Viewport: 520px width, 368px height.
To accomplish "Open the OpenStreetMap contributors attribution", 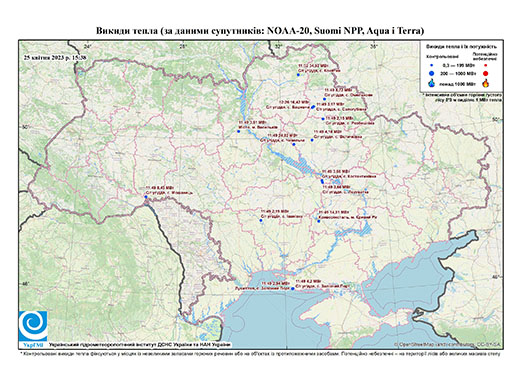I will [x=448, y=344].
